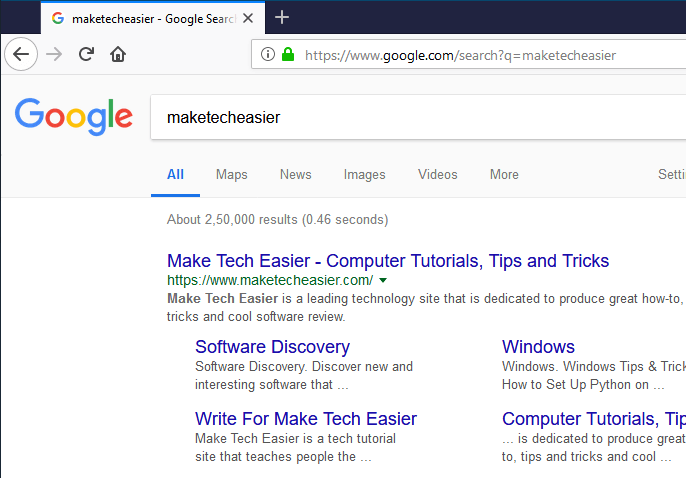Viewport: 686px width, 478px height.
Task: Click the text "Software Discovery. Discover new and"
Action: tap(304, 366)
